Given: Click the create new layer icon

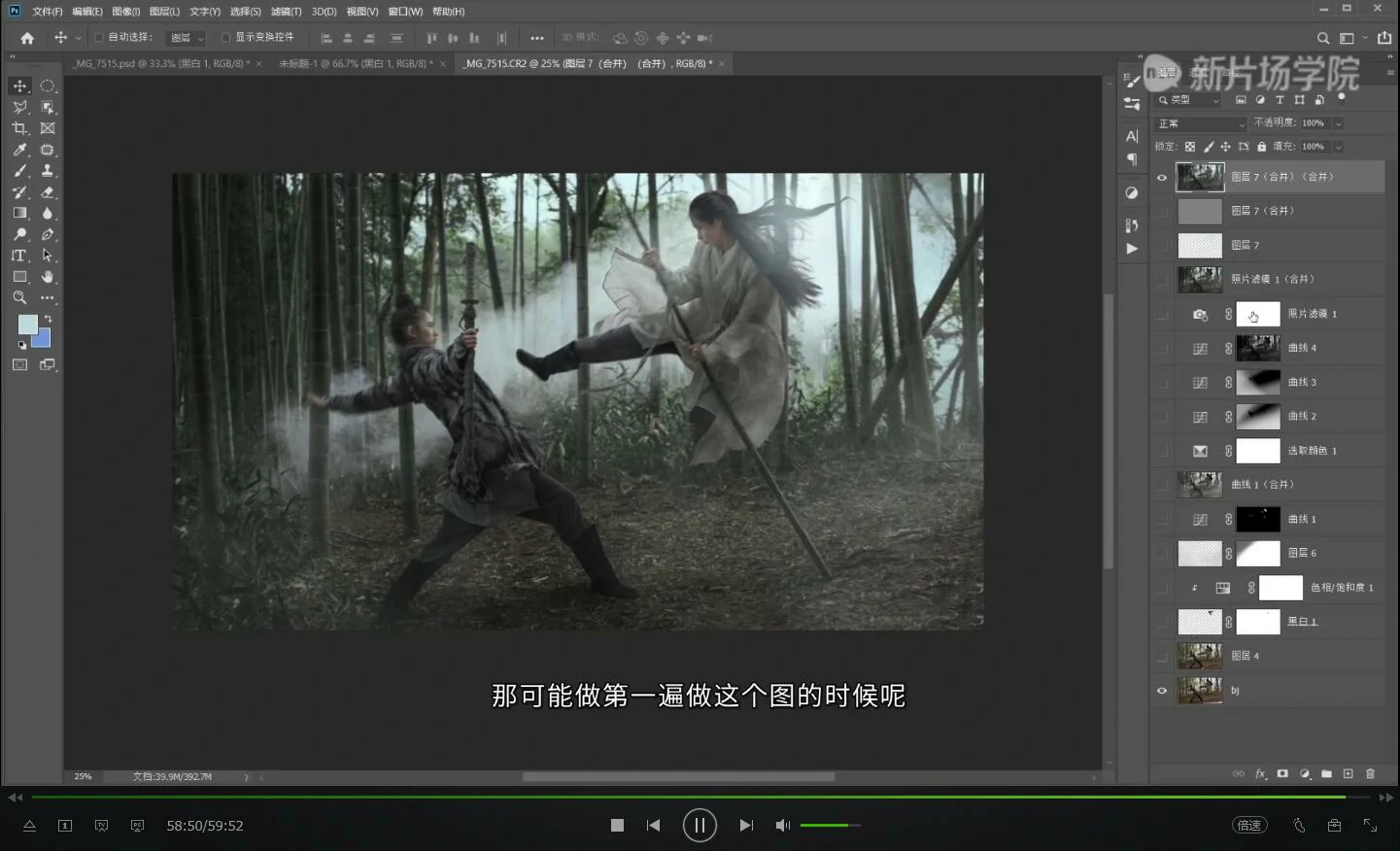Looking at the screenshot, I should 1348,774.
